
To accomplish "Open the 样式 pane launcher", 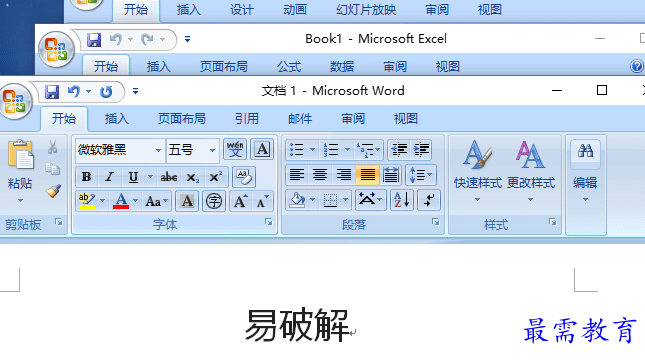I will coord(552,222).
